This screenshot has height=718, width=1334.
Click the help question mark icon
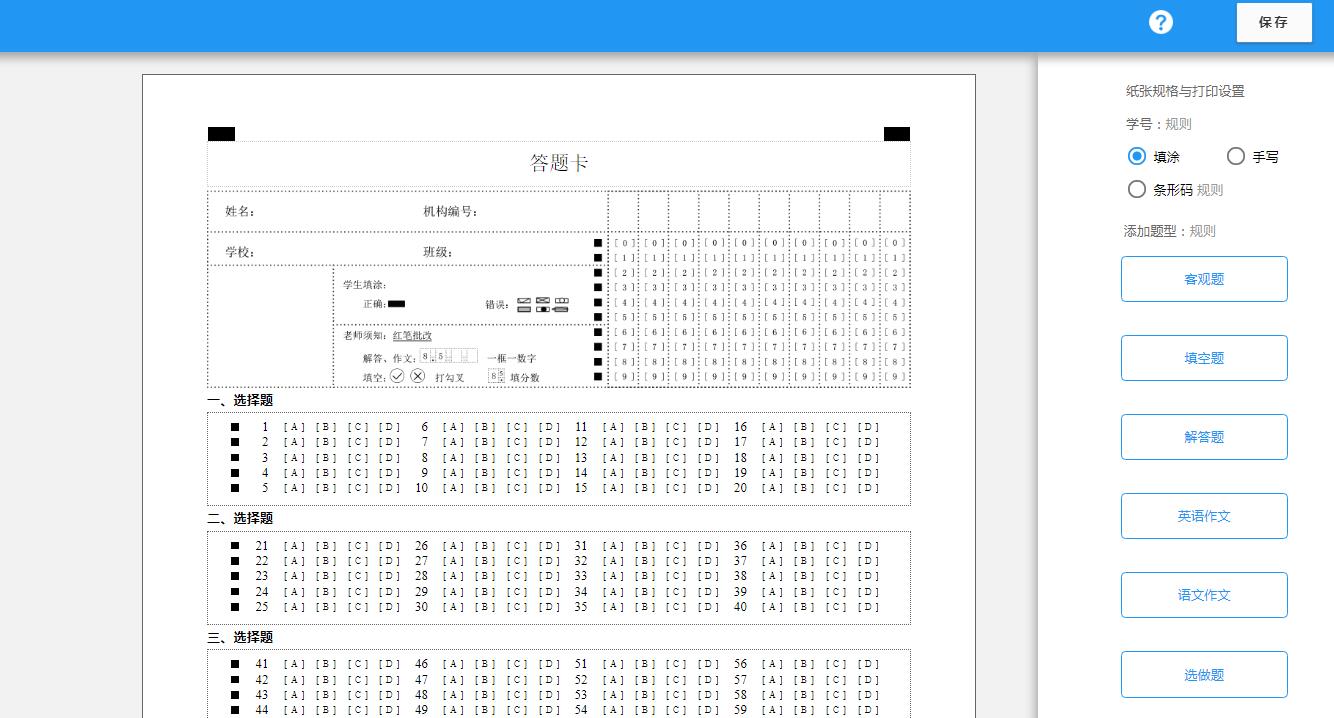coord(1160,22)
